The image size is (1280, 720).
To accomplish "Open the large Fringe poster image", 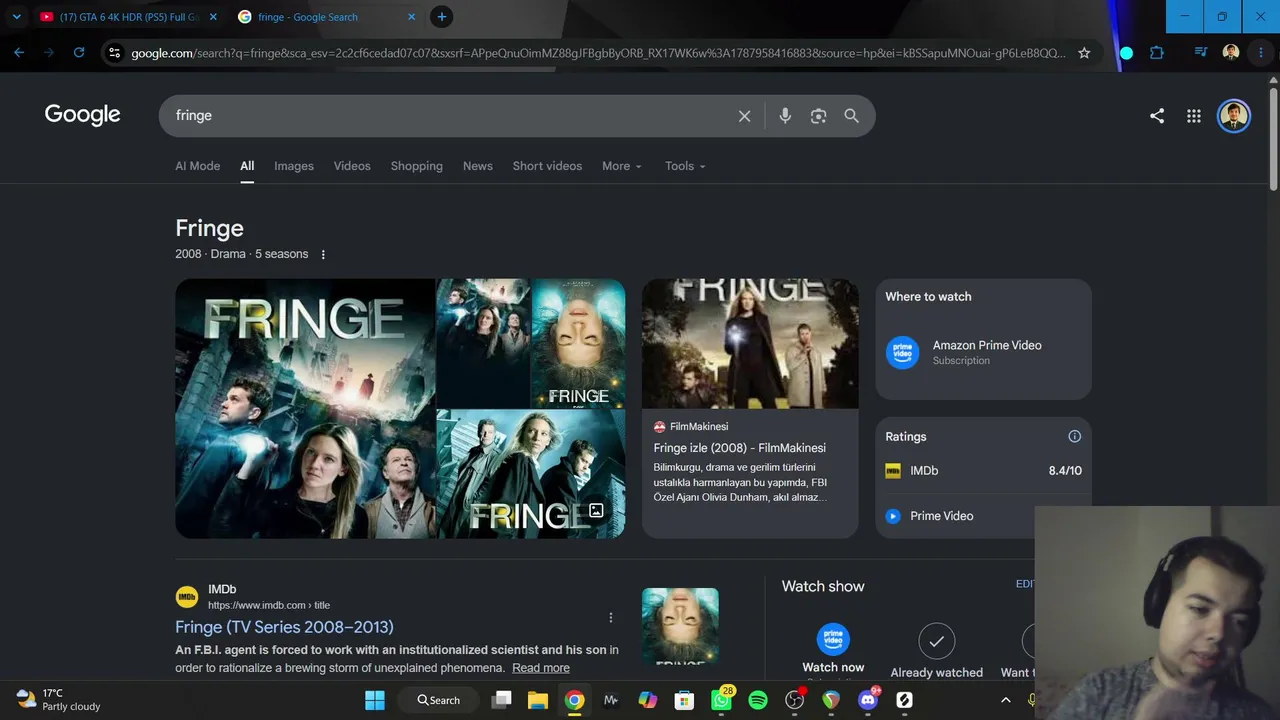I will point(305,408).
